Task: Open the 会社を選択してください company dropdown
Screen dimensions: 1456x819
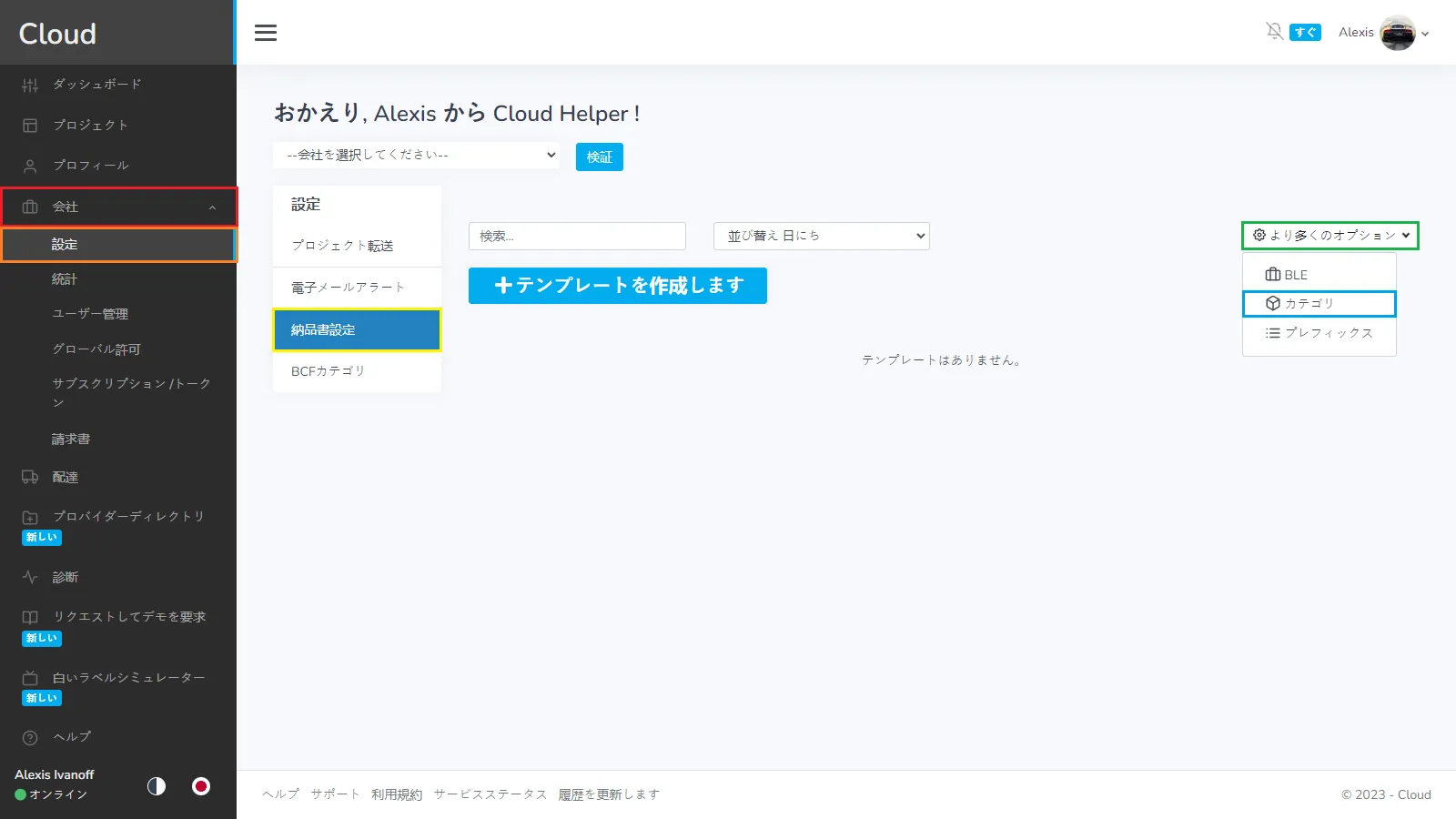Action: tap(416, 155)
